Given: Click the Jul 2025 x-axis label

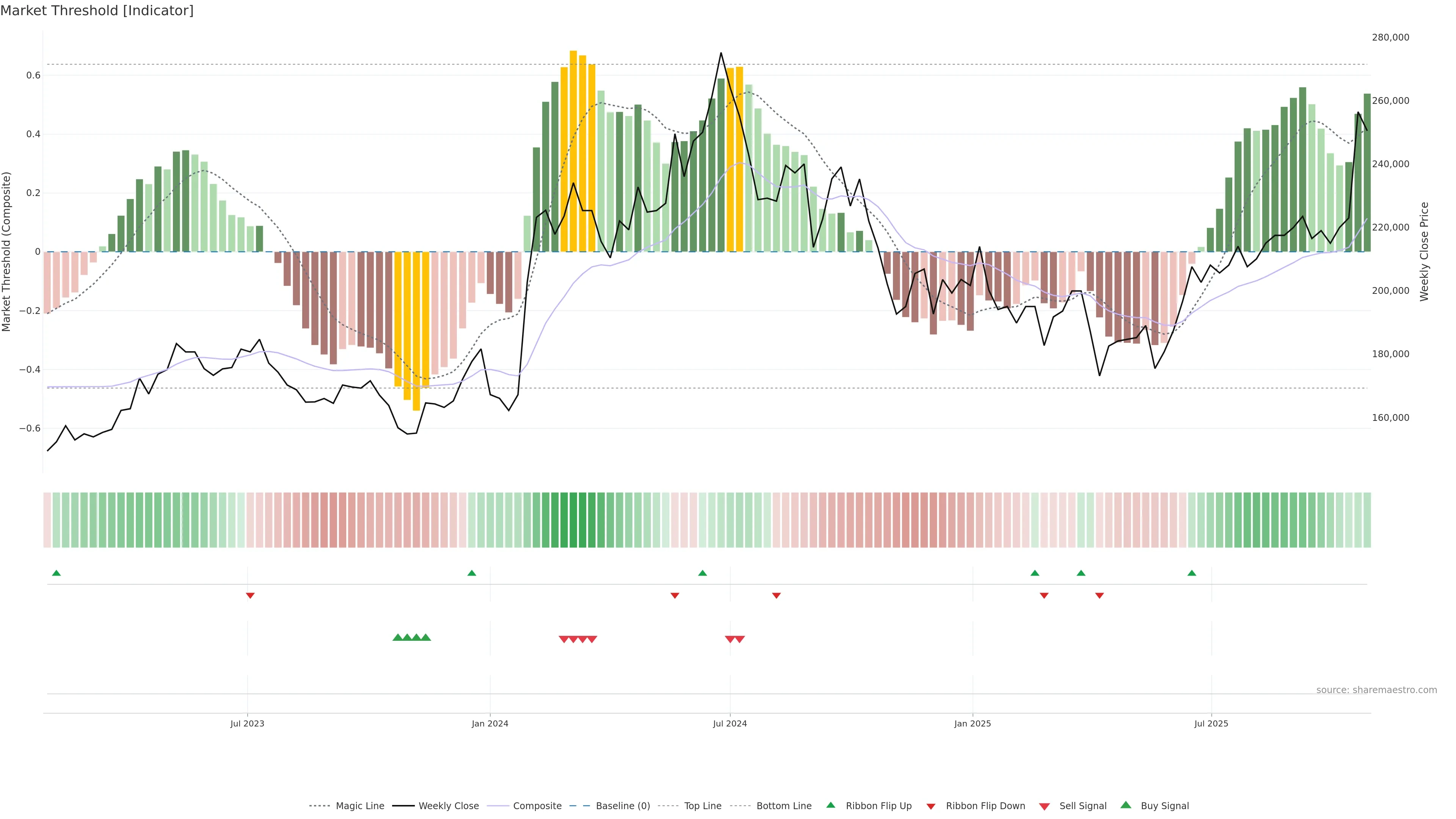Looking at the screenshot, I should tap(1211, 723).
